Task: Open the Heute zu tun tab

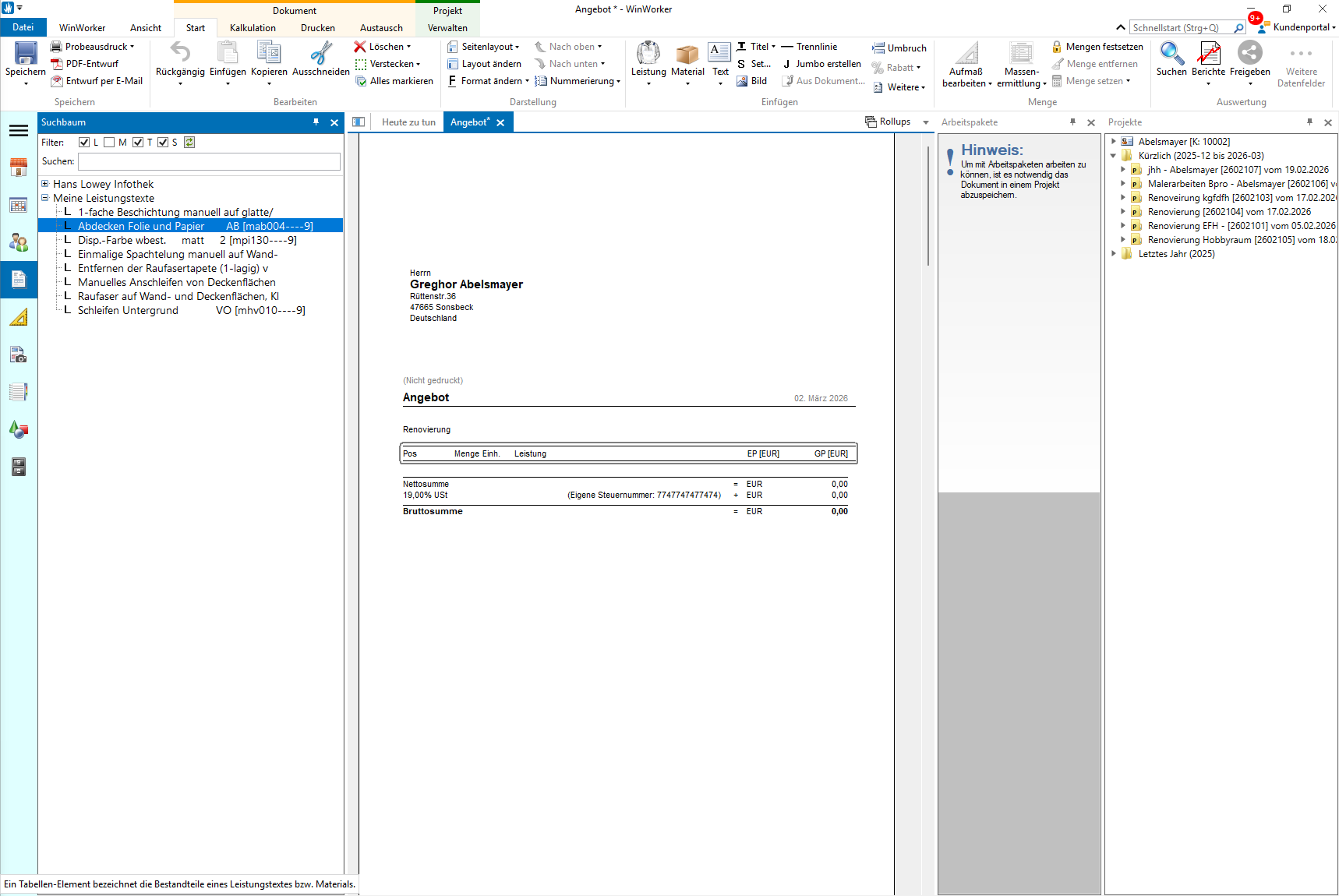Action: [408, 122]
